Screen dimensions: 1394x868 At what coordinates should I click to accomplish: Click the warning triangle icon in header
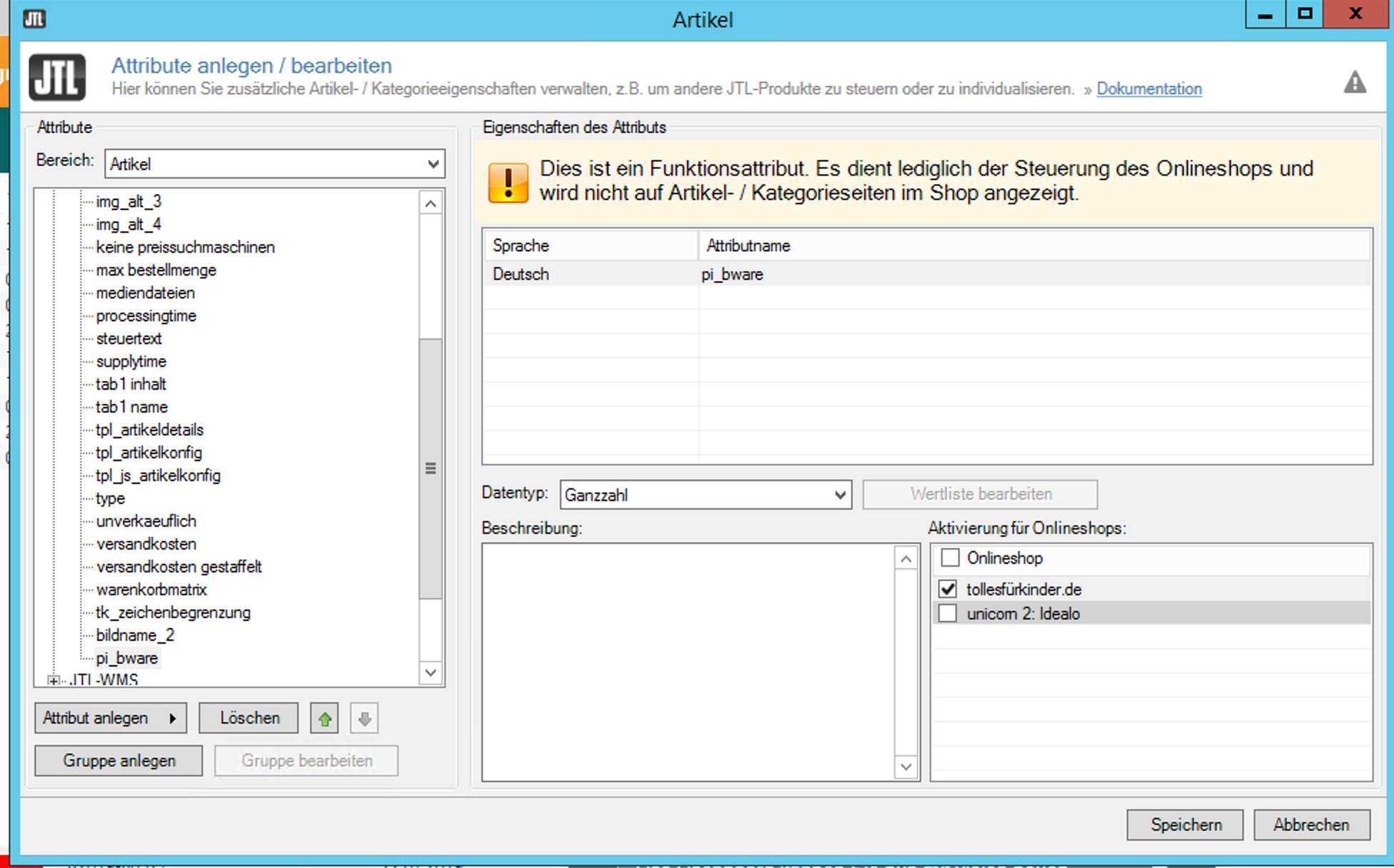(x=1354, y=83)
